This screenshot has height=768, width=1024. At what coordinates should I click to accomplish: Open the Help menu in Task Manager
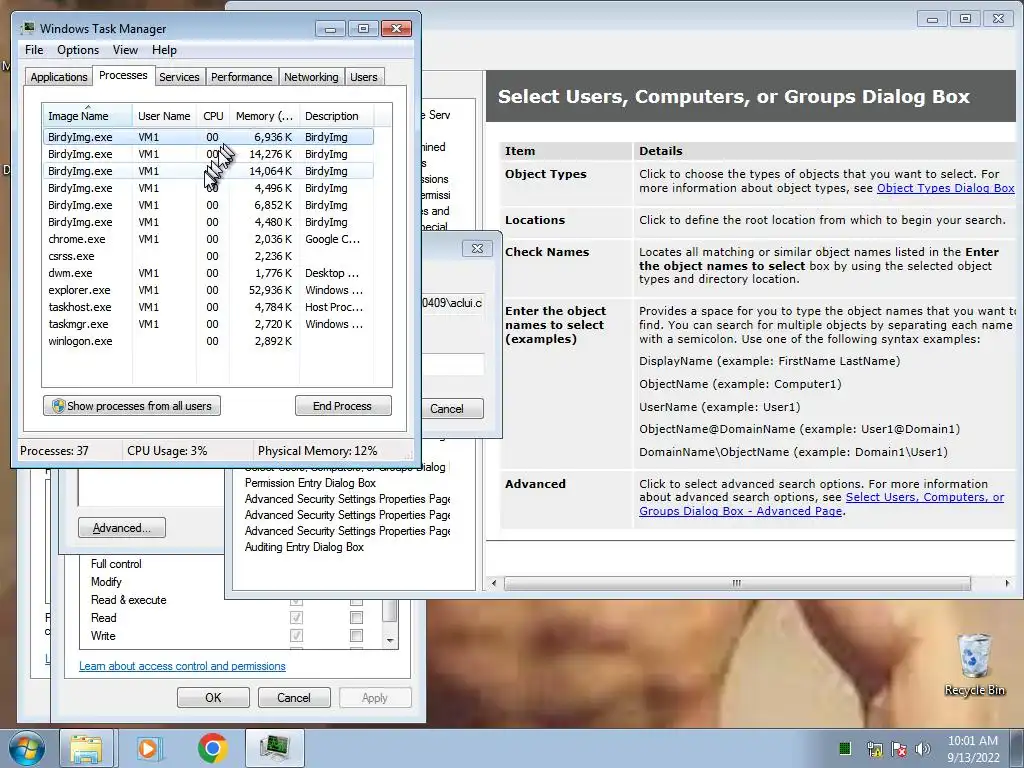coord(164,50)
